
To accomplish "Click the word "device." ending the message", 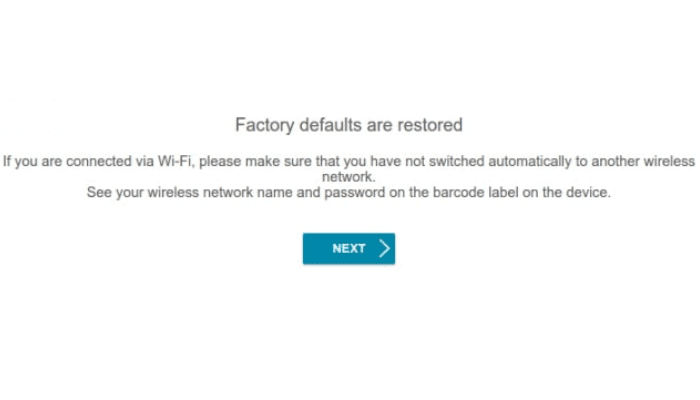I will [x=590, y=192].
